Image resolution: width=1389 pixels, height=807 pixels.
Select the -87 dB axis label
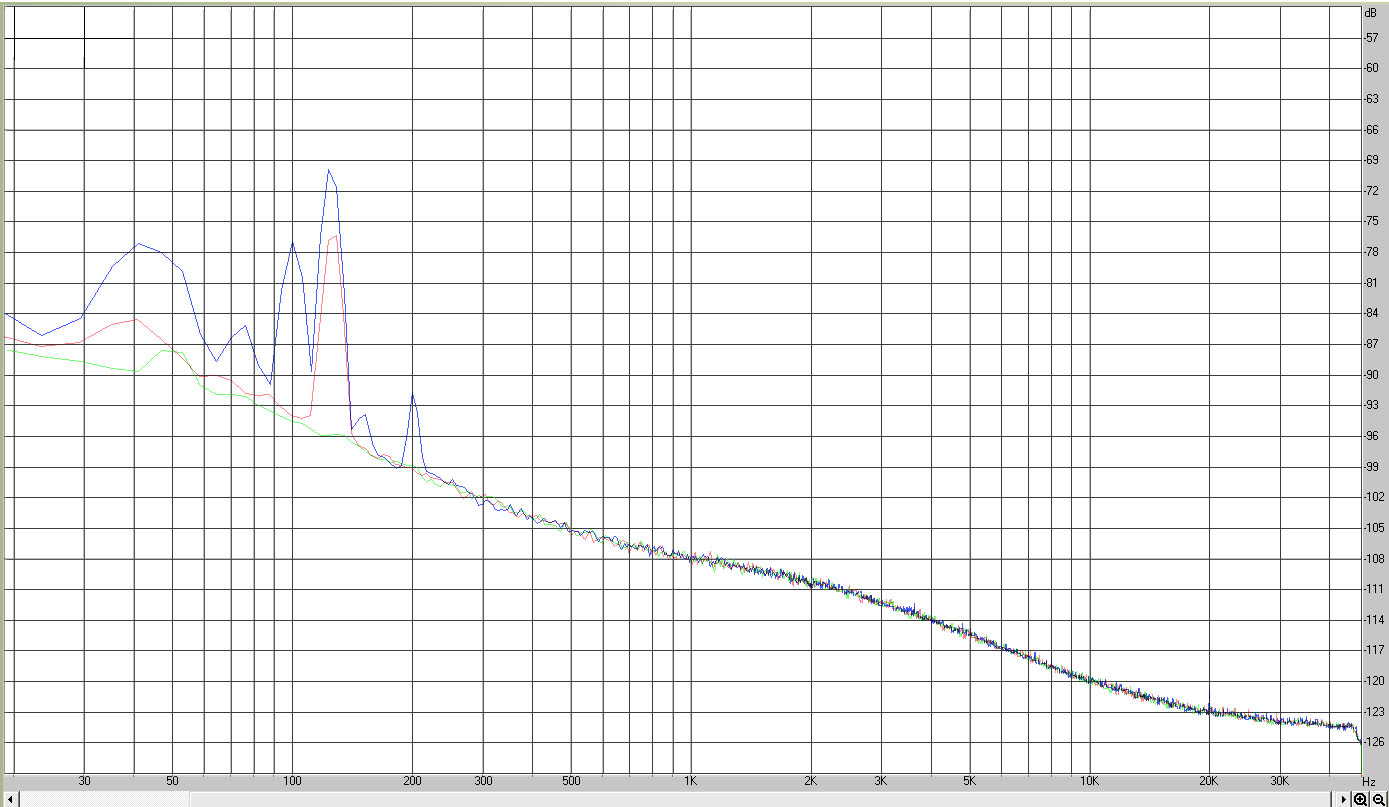coord(1371,344)
